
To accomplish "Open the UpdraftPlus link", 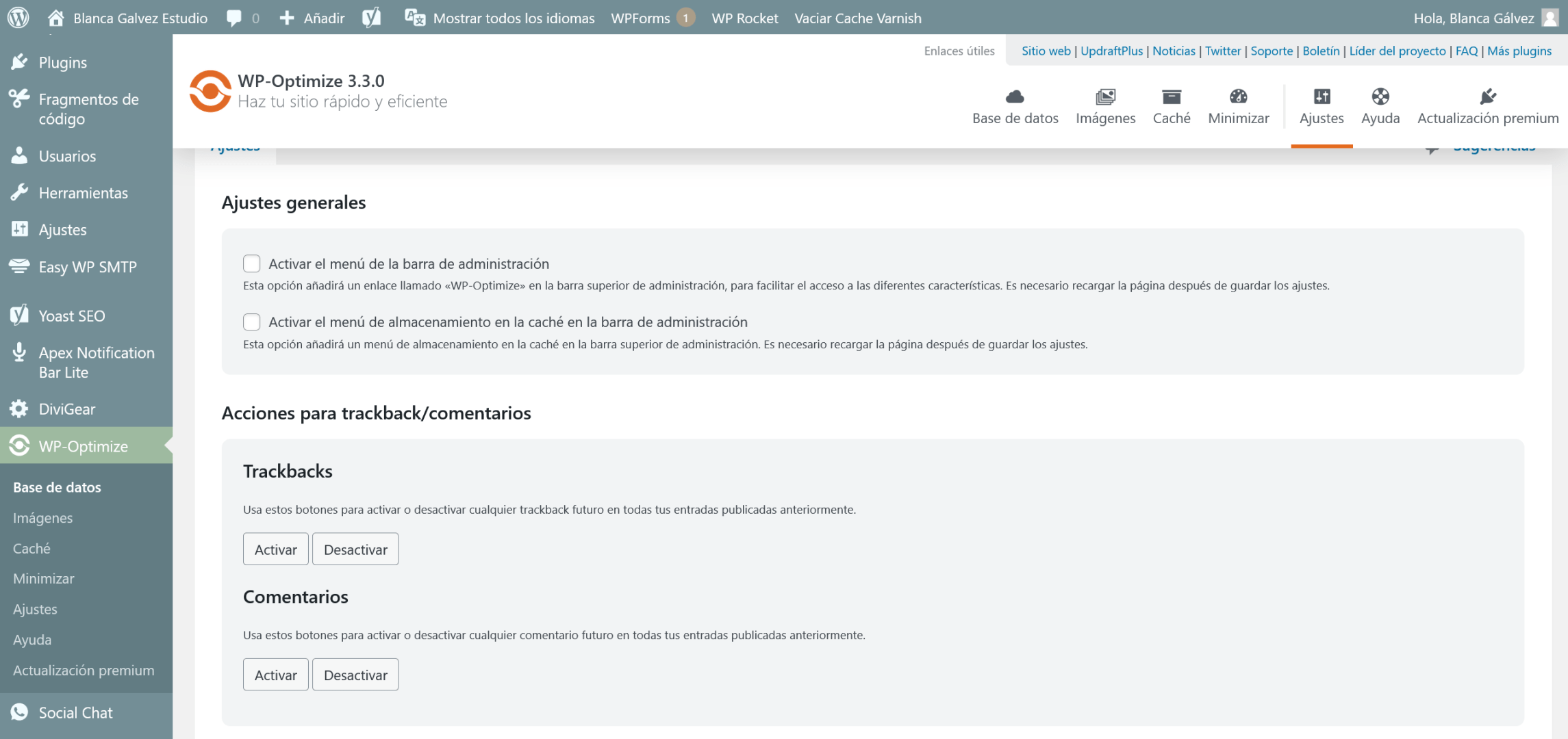I will pyautogui.click(x=1111, y=51).
